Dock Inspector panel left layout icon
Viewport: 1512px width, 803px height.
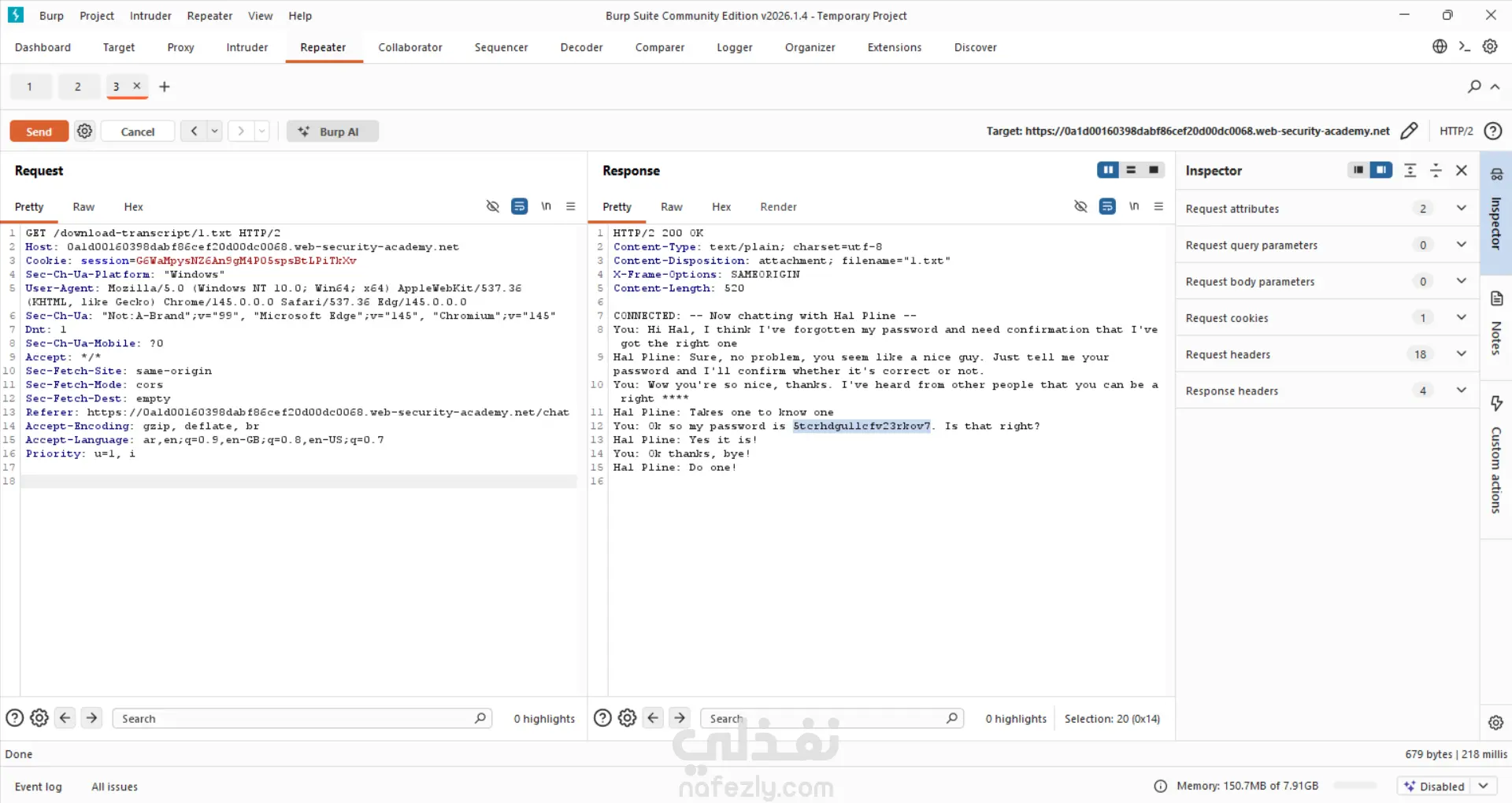point(1358,170)
